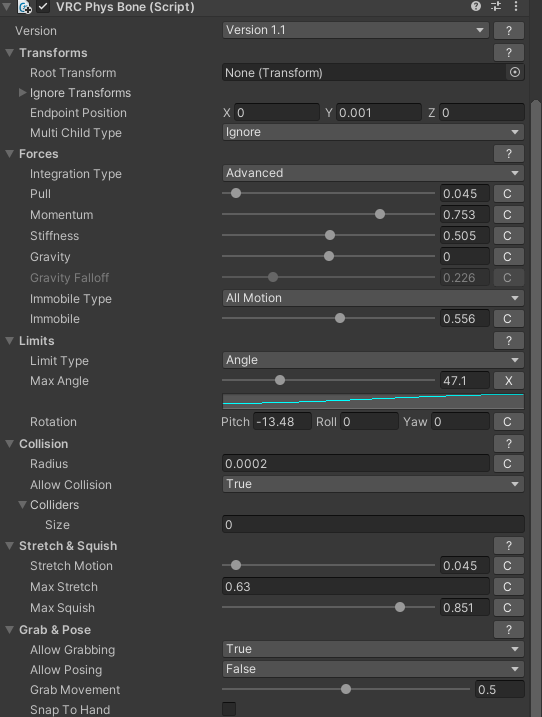The image size is (542, 717).
Task: Click the Momentum slider handle
Action: click(x=380, y=214)
